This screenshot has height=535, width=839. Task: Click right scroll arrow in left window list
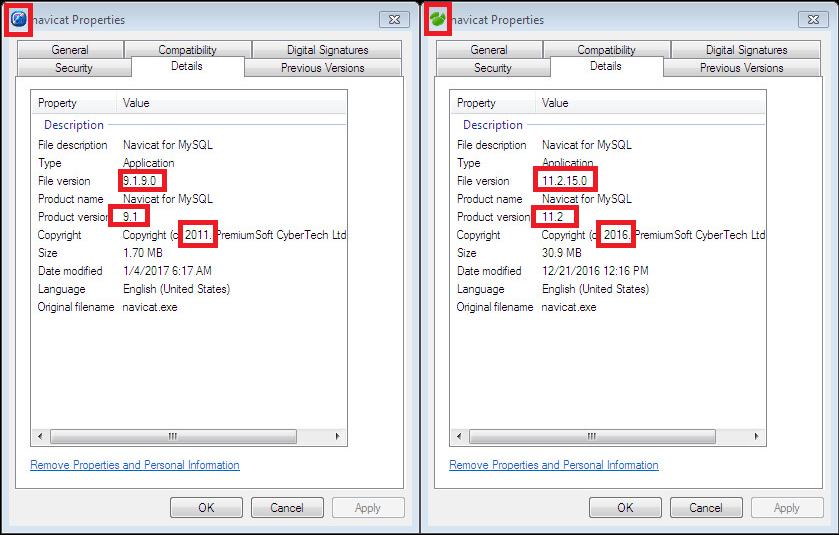(338, 437)
